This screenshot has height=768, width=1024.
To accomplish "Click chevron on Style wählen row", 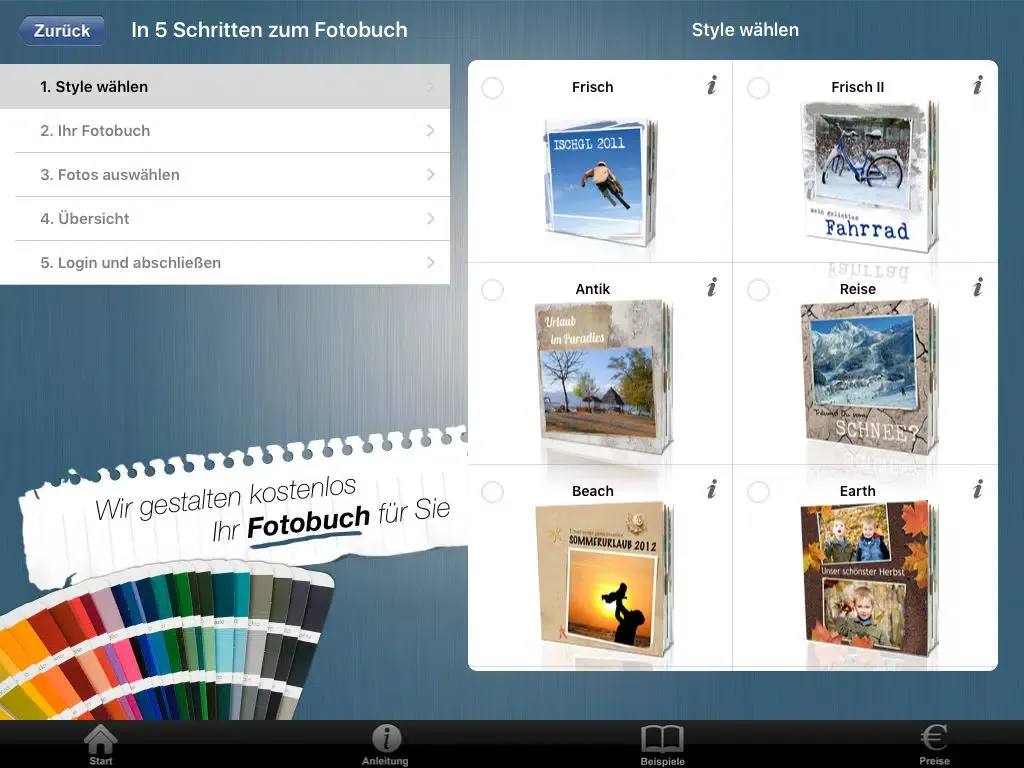I will (430, 86).
